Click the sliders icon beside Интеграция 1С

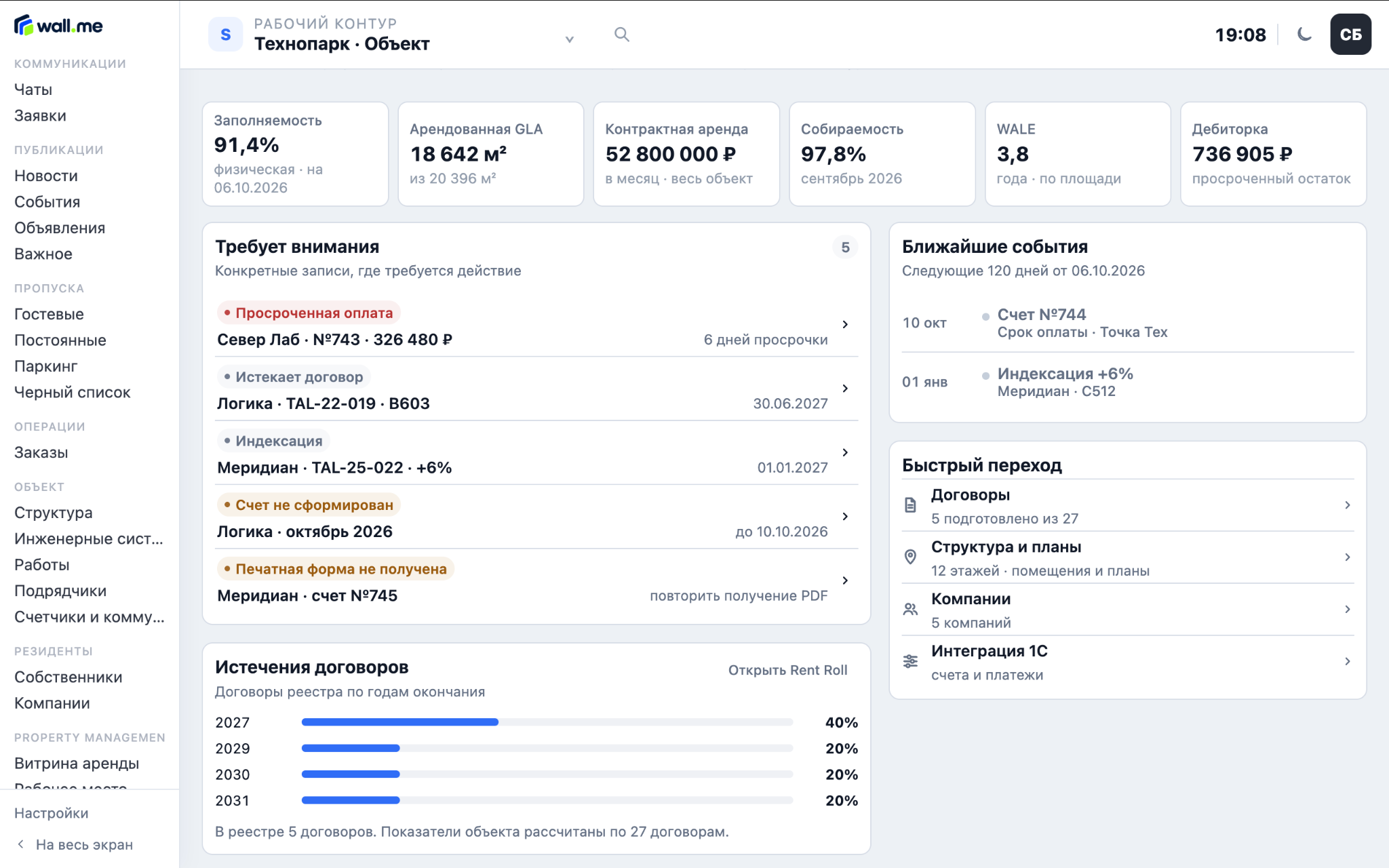click(x=910, y=661)
